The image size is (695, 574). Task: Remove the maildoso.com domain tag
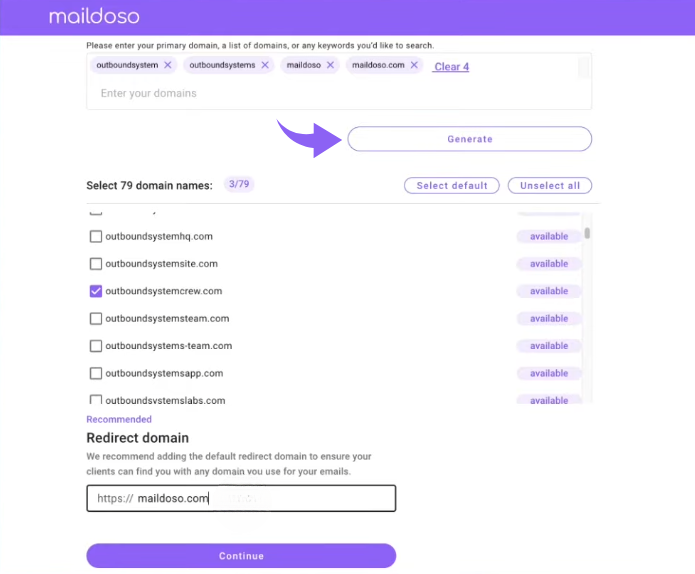point(416,65)
